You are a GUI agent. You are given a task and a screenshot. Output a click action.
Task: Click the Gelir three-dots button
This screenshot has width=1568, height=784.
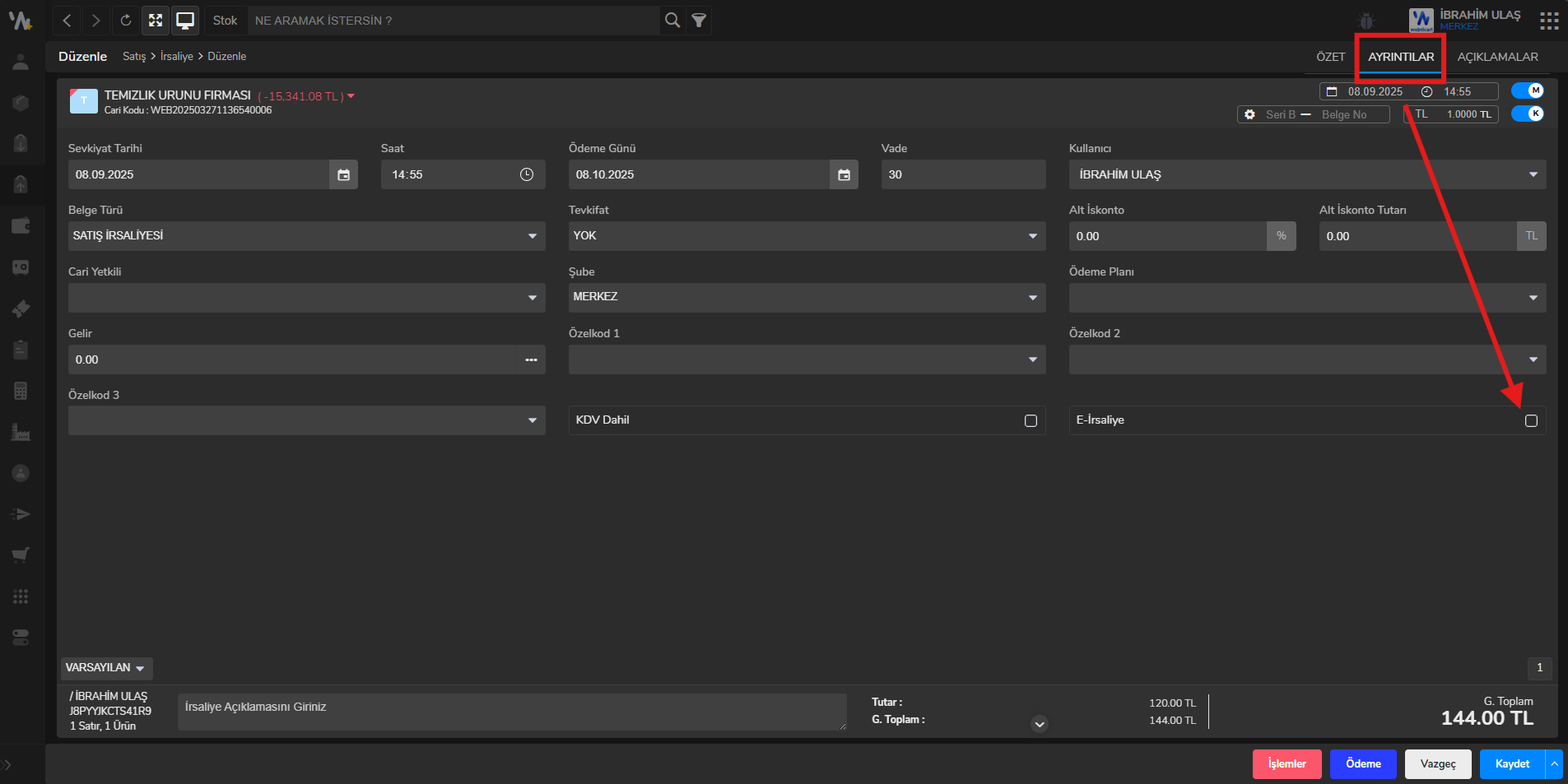click(x=531, y=360)
